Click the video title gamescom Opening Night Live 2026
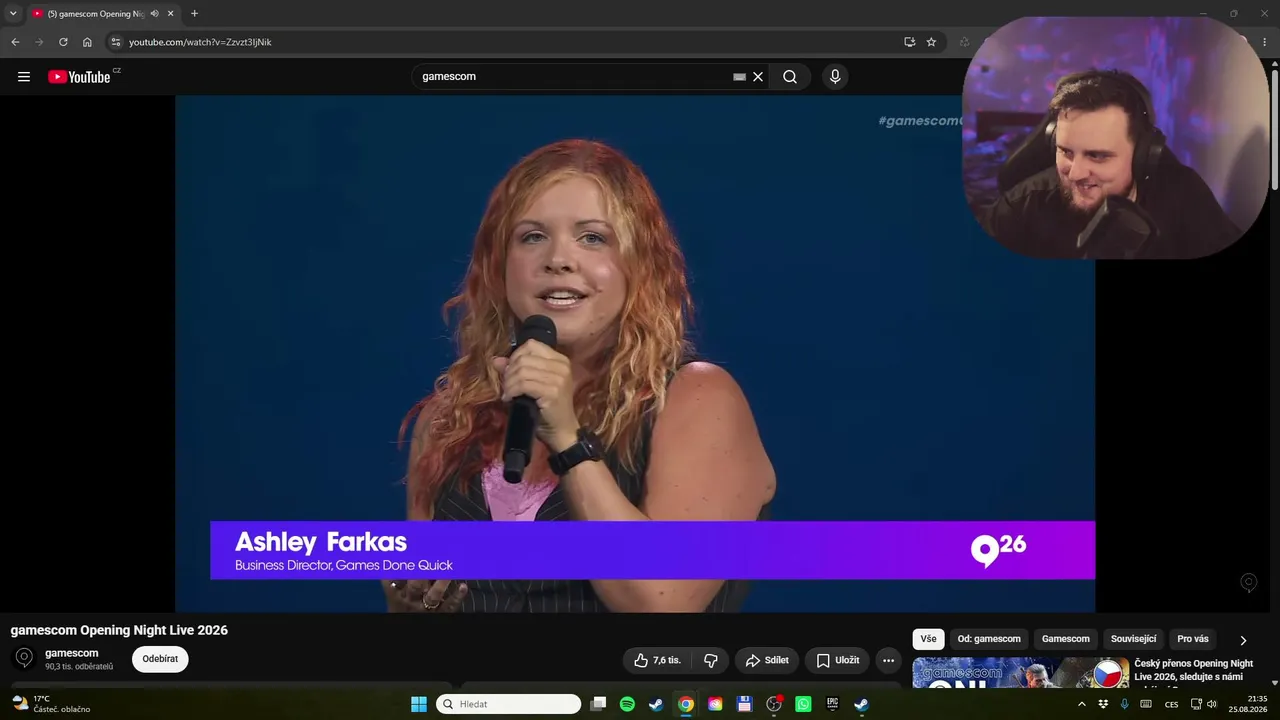 pyautogui.click(x=119, y=630)
